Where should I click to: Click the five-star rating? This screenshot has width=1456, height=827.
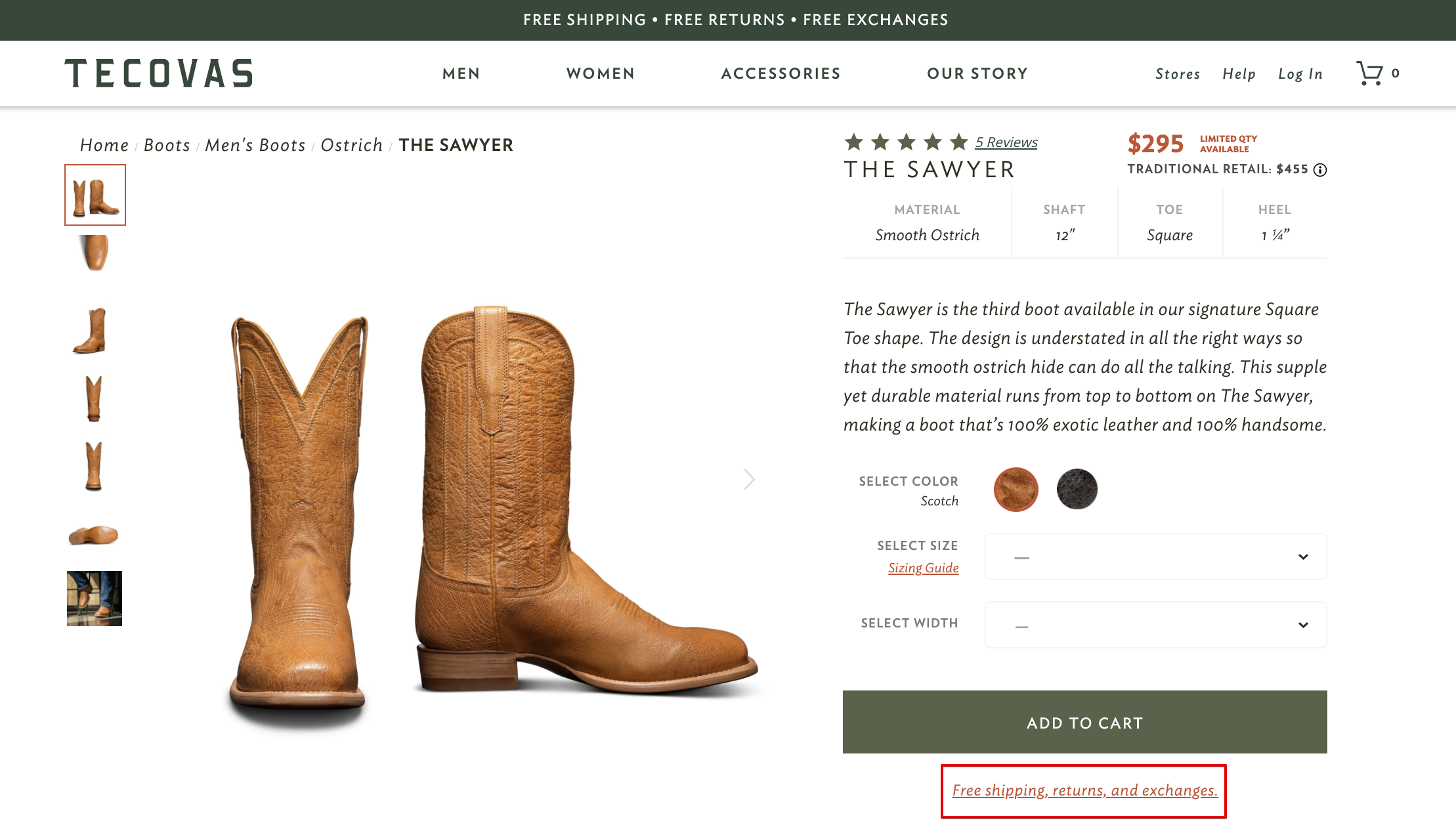[x=907, y=142]
